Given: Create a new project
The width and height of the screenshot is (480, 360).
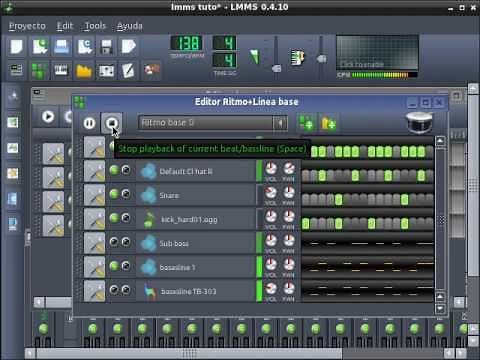Looking at the screenshot, I should pyautogui.click(x=17, y=46).
